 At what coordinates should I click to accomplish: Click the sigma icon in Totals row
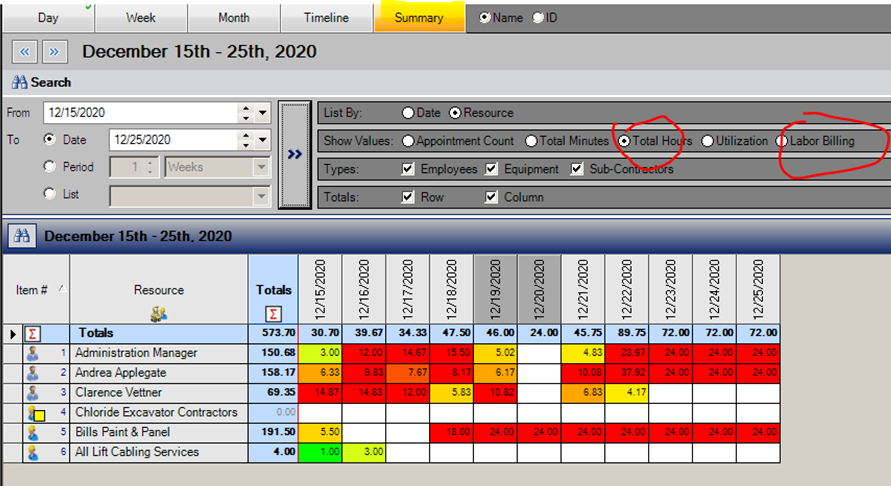tap(31, 333)
